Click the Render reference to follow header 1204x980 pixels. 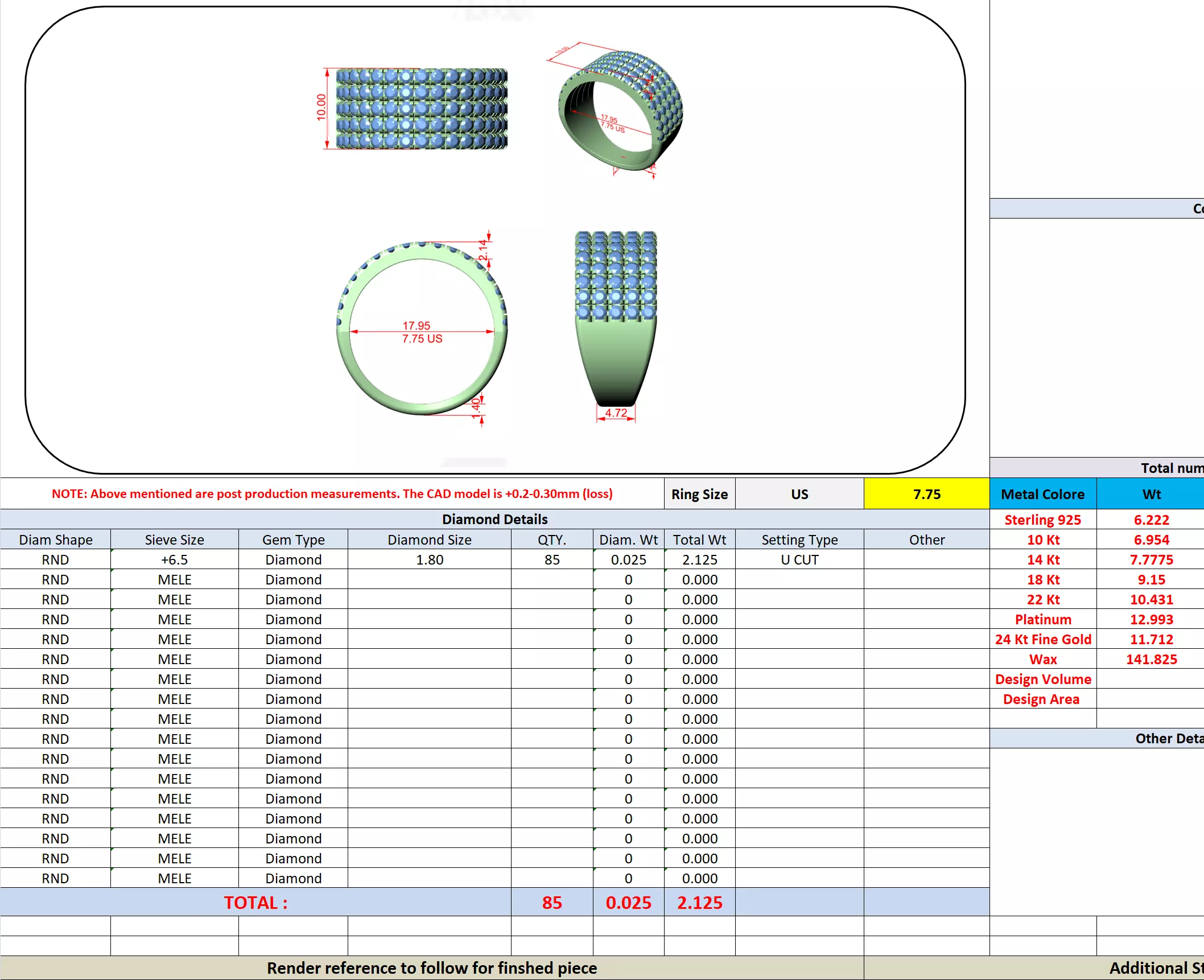click(431, 968)
